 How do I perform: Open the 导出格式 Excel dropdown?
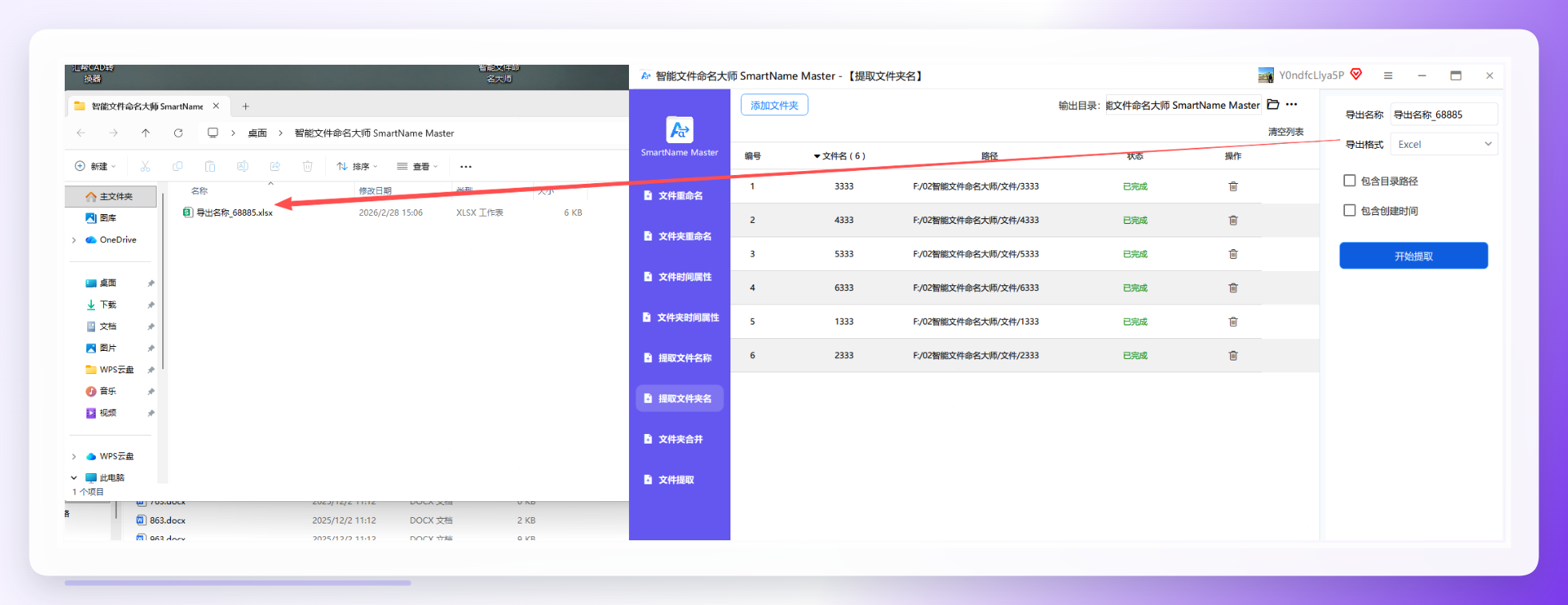1443,145
